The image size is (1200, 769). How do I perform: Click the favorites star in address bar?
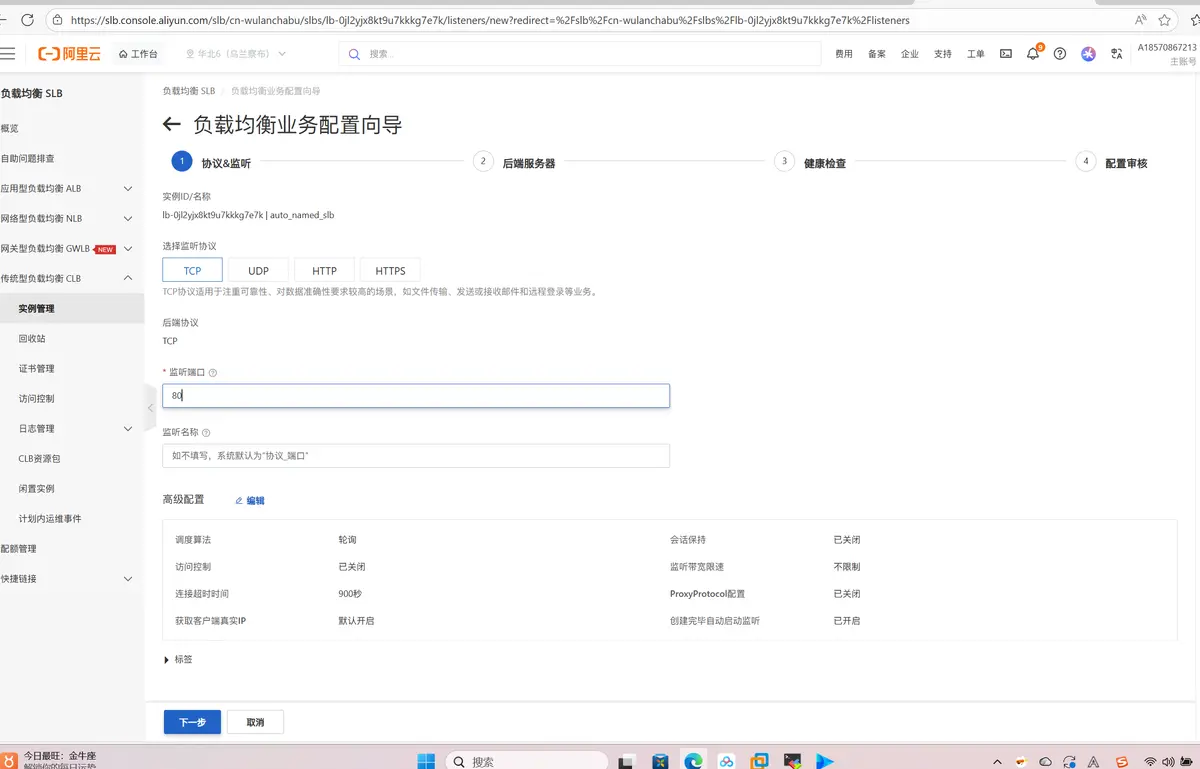1165,19
